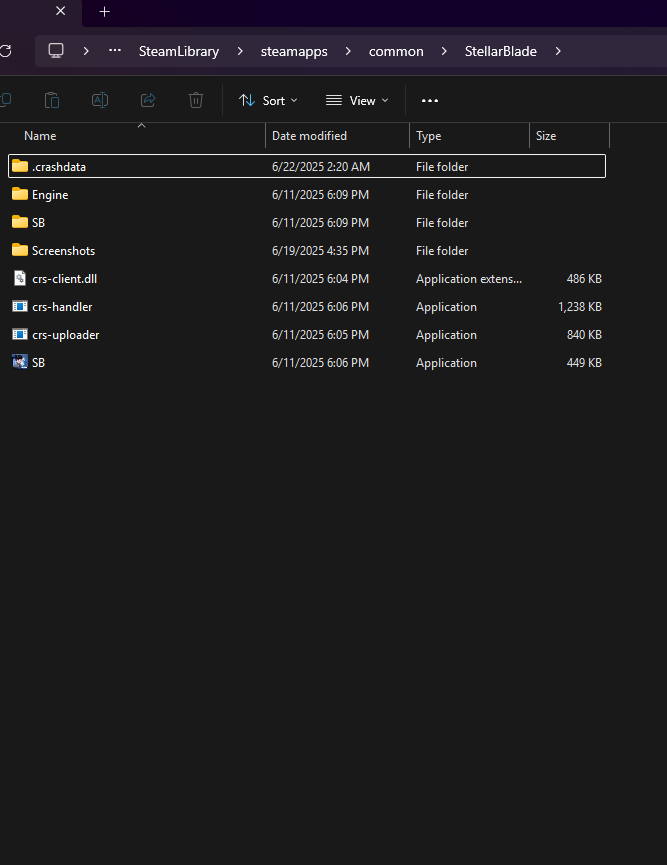The image size is (667, 865).
Task: Select the SB file folder
Action: click(x=307, y=222)
